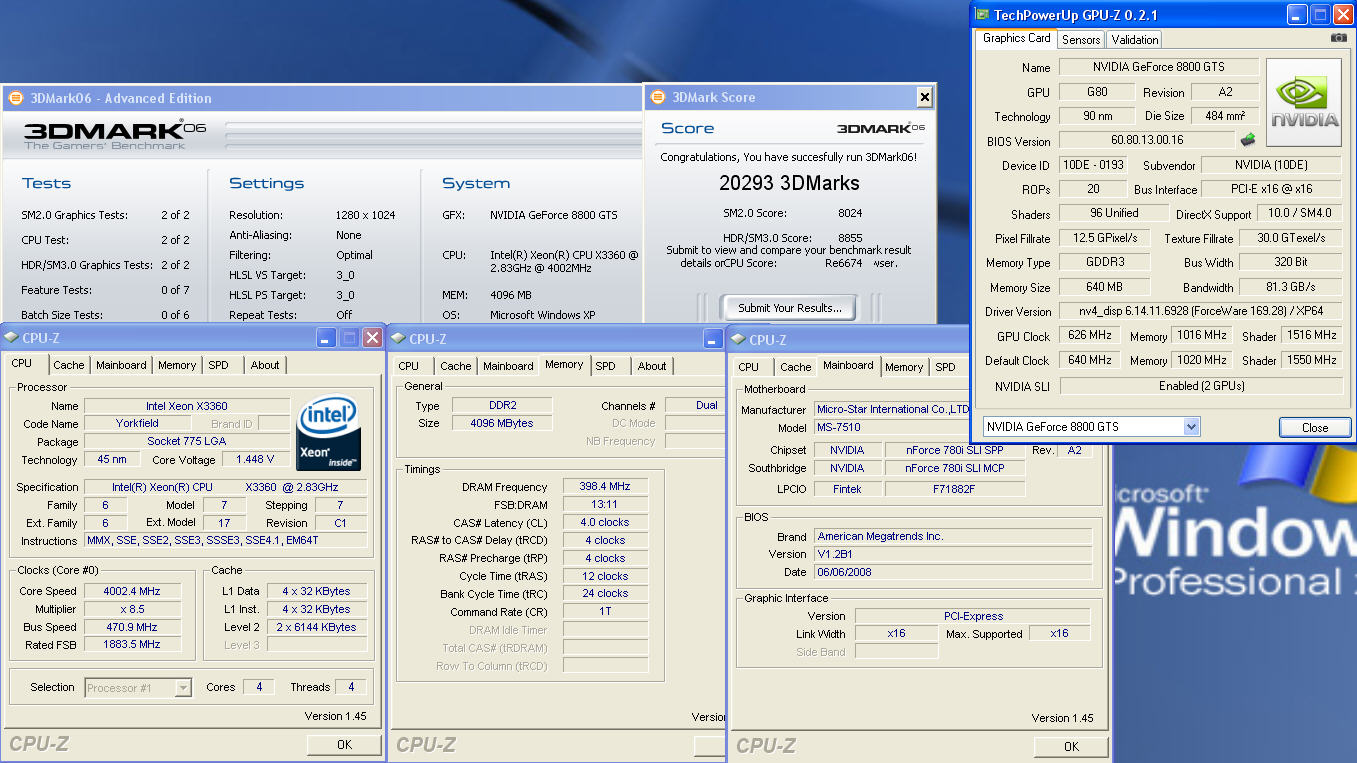Switch to Sensors tab in GPU-Z
This screenshot has height=763, width=1357.
[1081, 40]
